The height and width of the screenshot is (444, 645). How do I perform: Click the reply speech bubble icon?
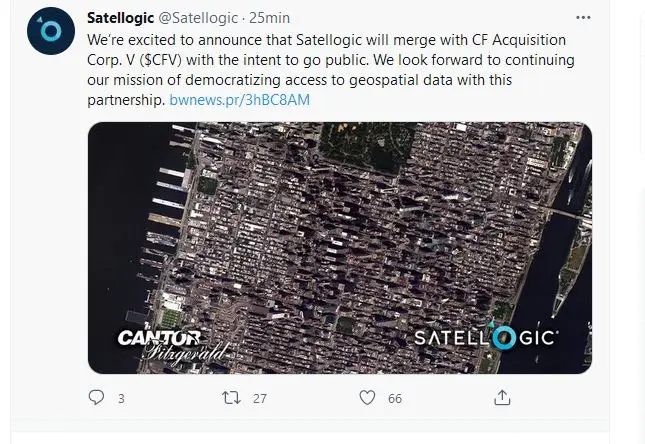click(96, 398)
